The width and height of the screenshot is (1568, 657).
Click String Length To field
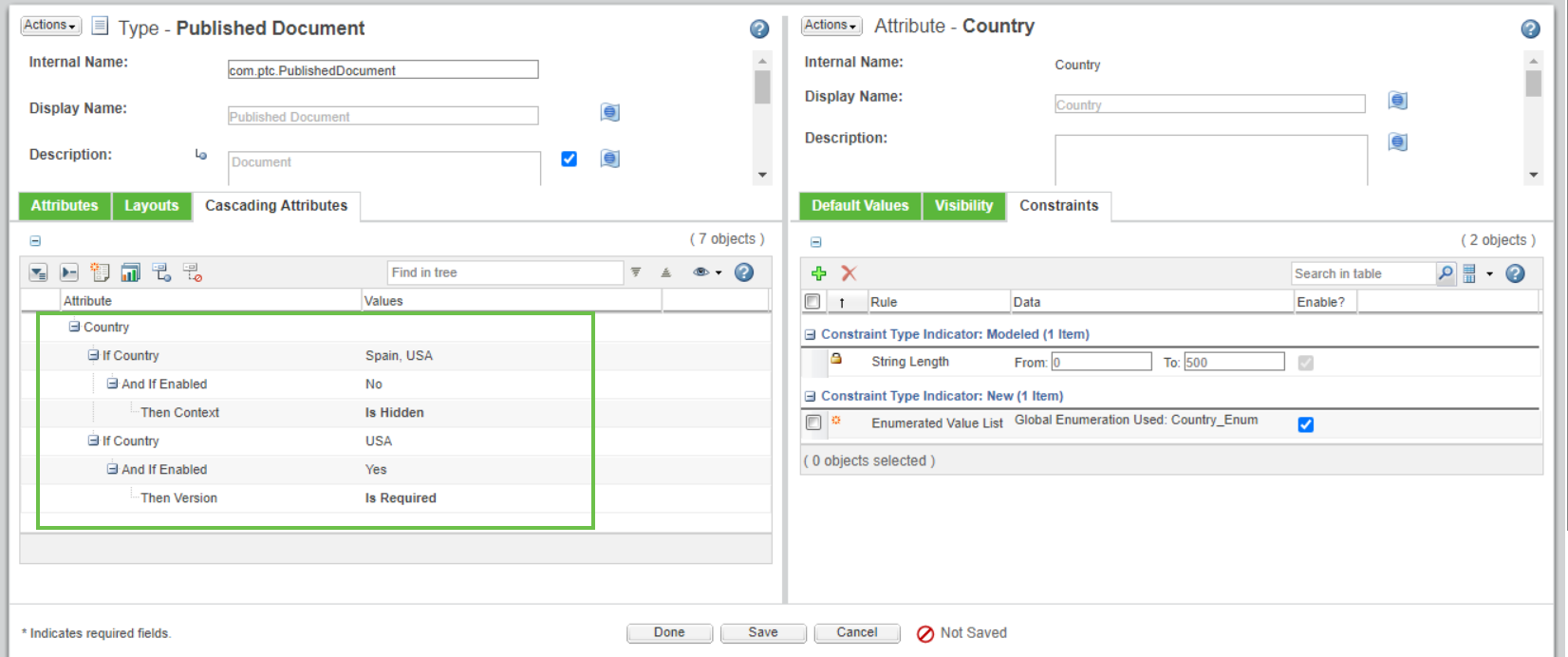click(1234, 362)
